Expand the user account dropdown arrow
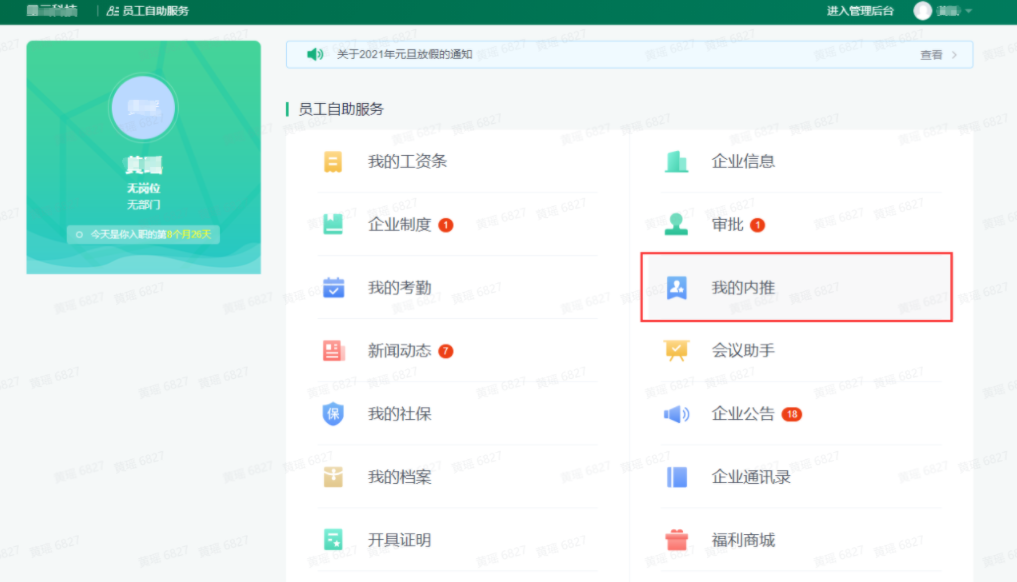 [x=968, y=11]
